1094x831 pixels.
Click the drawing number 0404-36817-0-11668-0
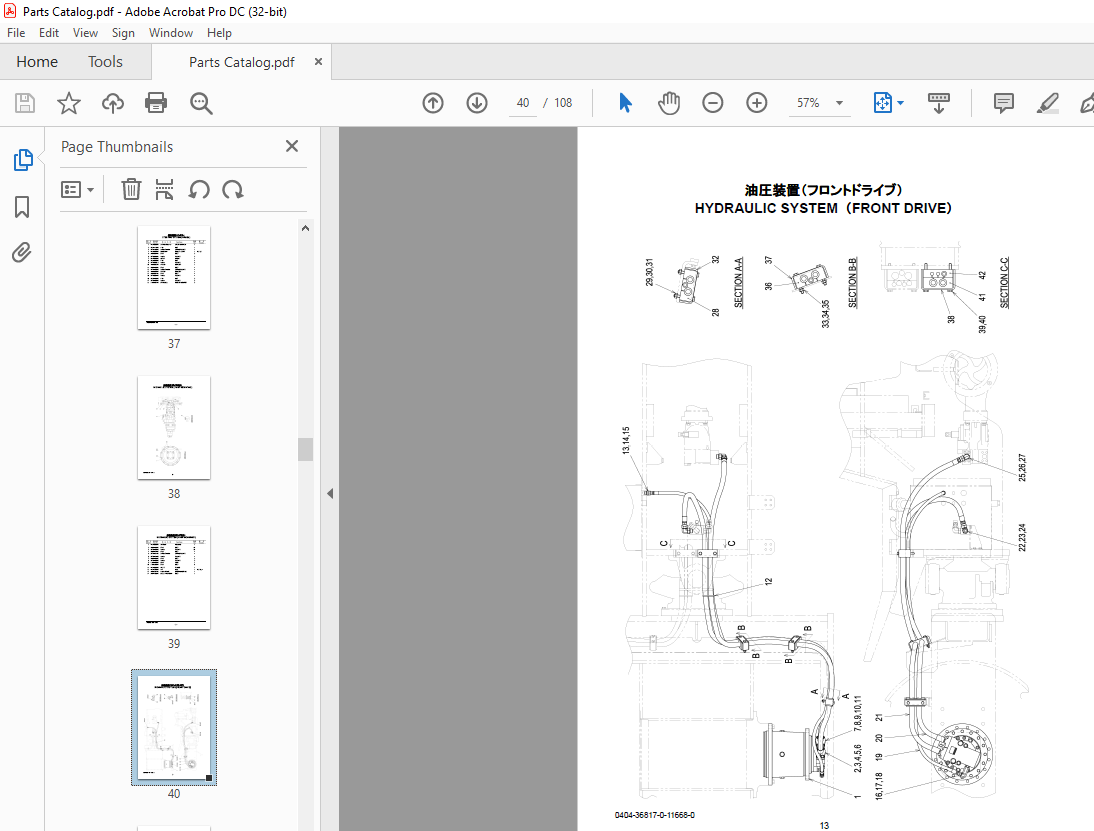coord(654,815)
